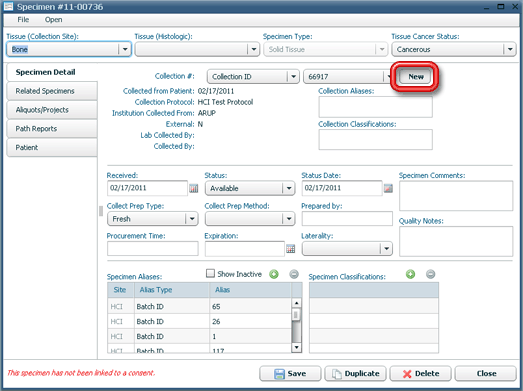Click the Procurement Time field
Viewport: 523px width, 391px height.
coord(153,249)
